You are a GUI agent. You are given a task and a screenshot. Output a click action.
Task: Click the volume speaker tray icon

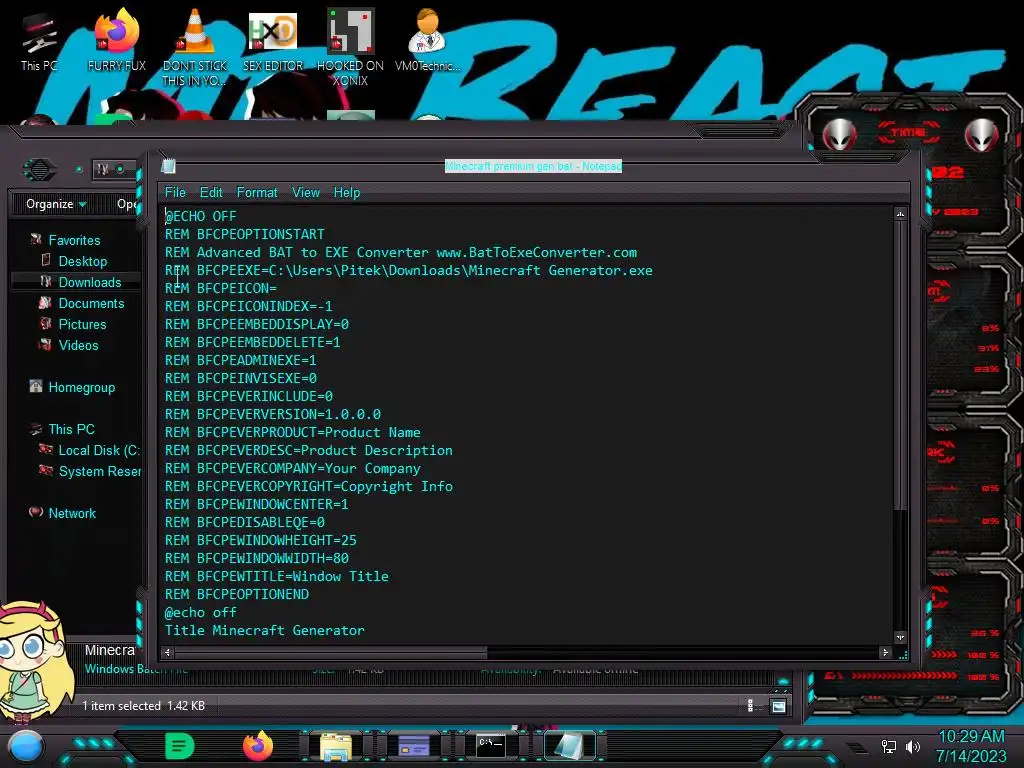pyautogui.click(x=913, y=746)
